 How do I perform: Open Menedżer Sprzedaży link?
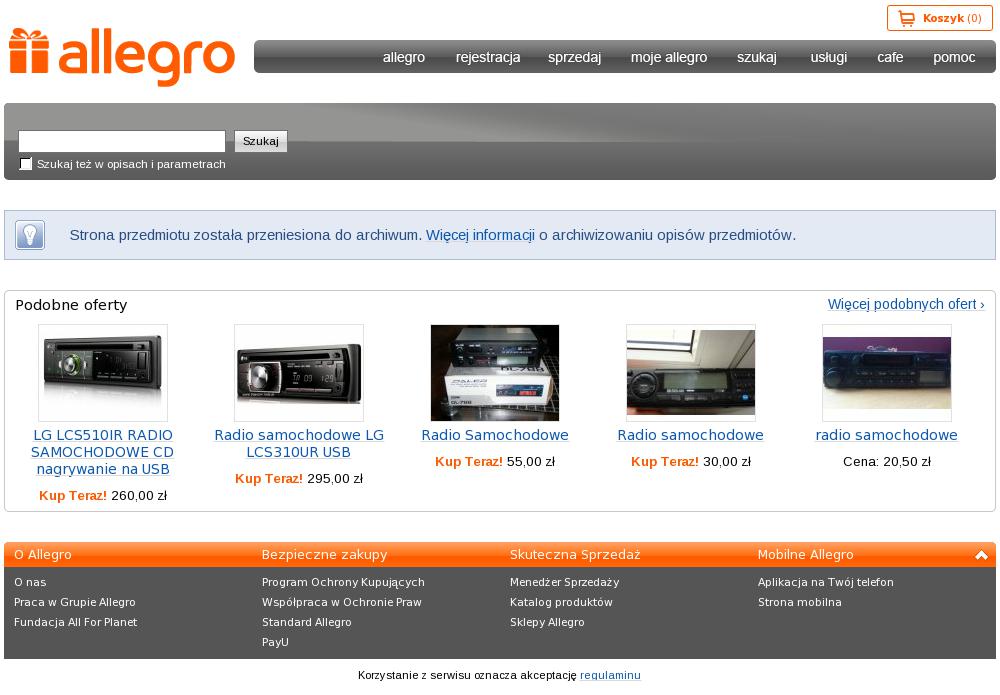tap(564, 582)
